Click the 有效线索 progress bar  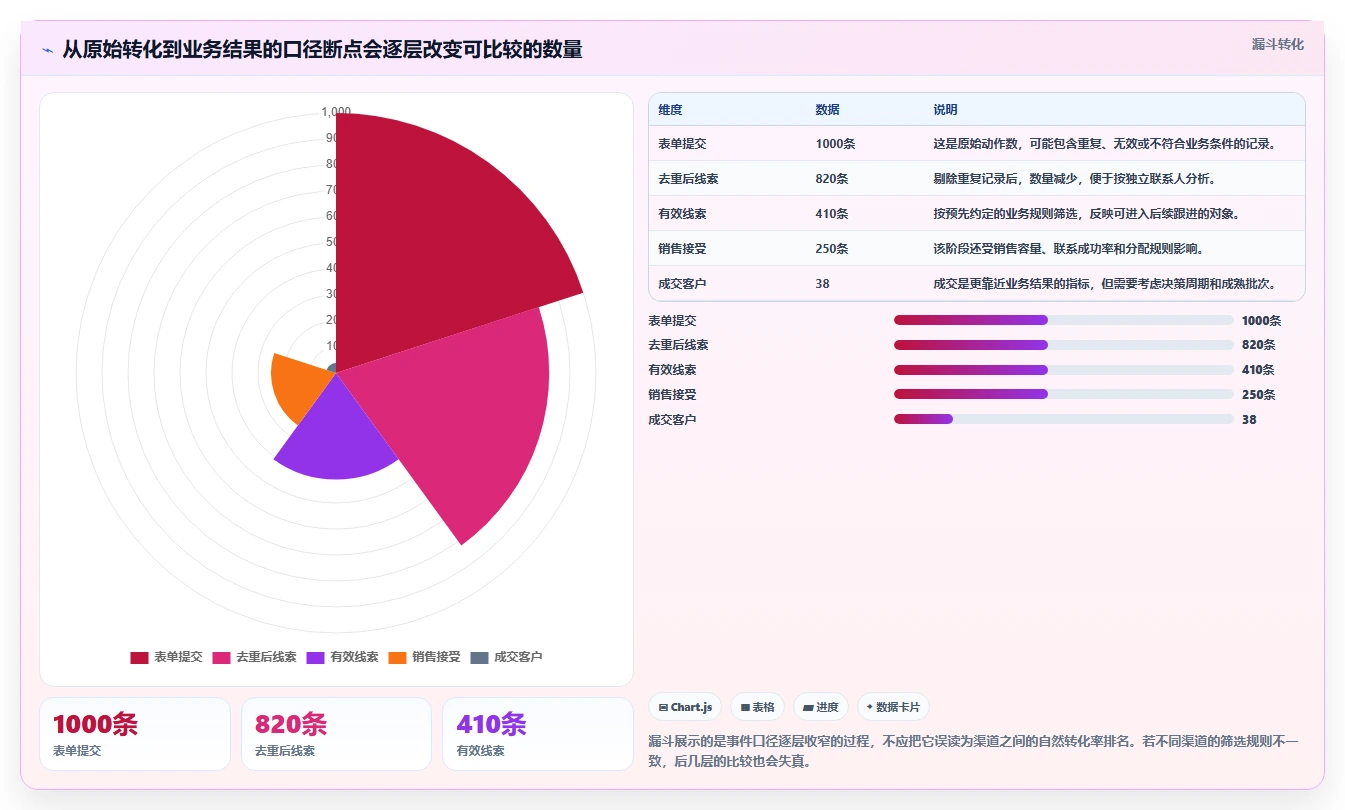point(1064,370)
